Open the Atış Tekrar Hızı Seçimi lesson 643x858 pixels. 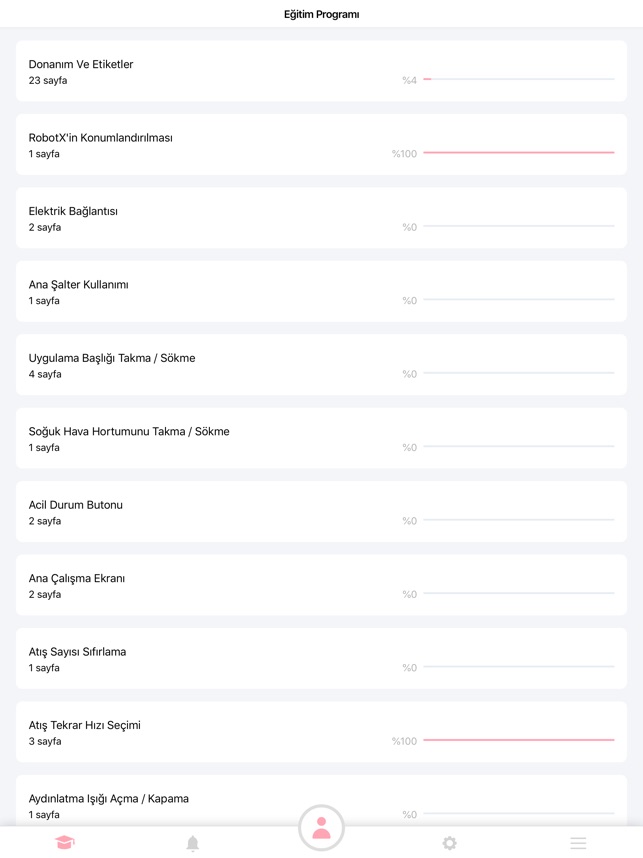[x=321, y=731]
